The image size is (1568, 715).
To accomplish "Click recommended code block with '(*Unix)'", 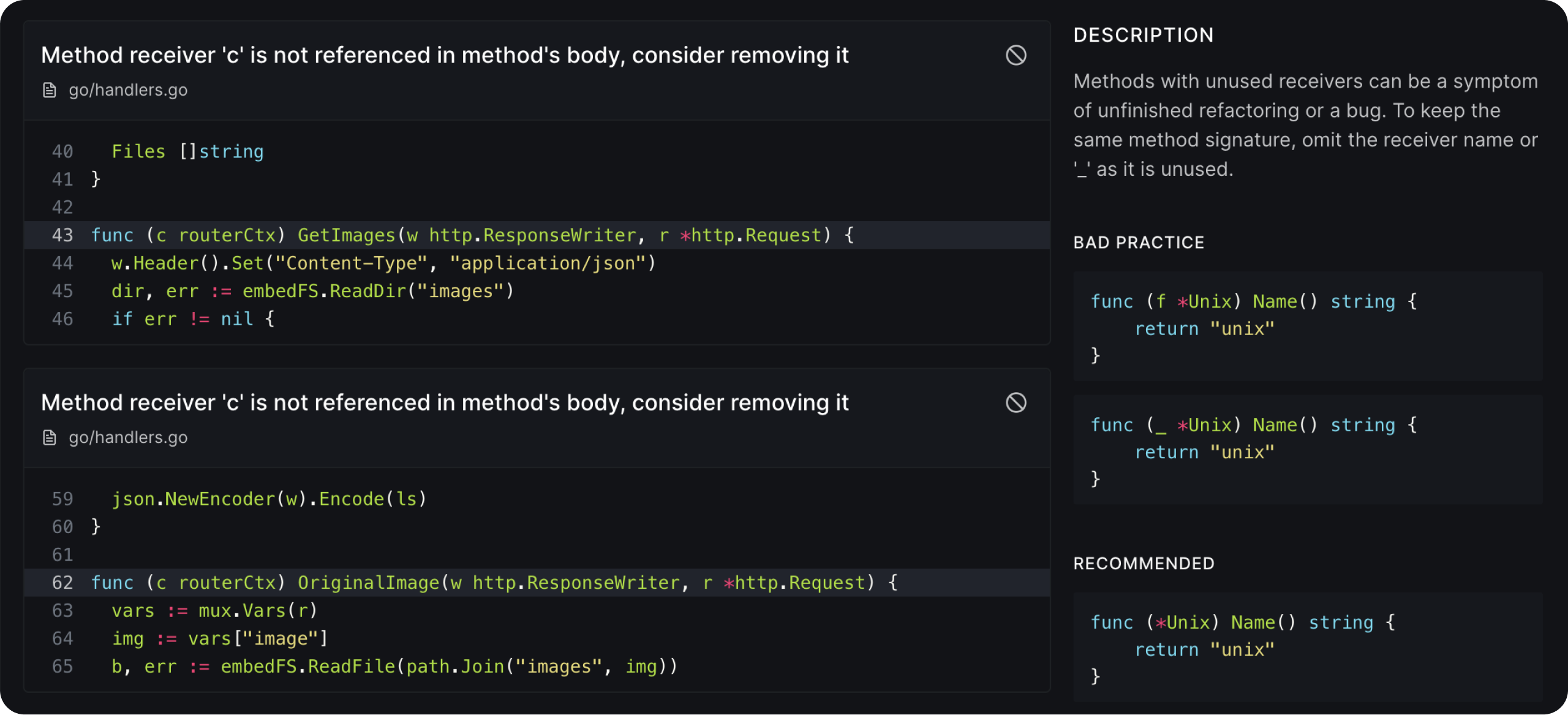I will click(x=1307, y=648).
